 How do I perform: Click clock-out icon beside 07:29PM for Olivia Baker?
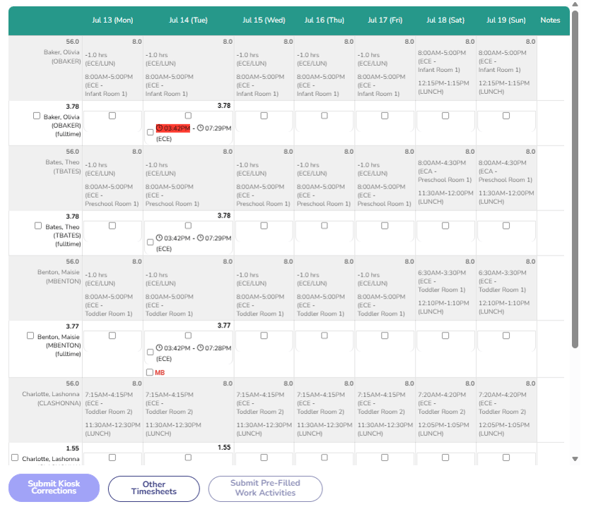[x=201, y=128]
